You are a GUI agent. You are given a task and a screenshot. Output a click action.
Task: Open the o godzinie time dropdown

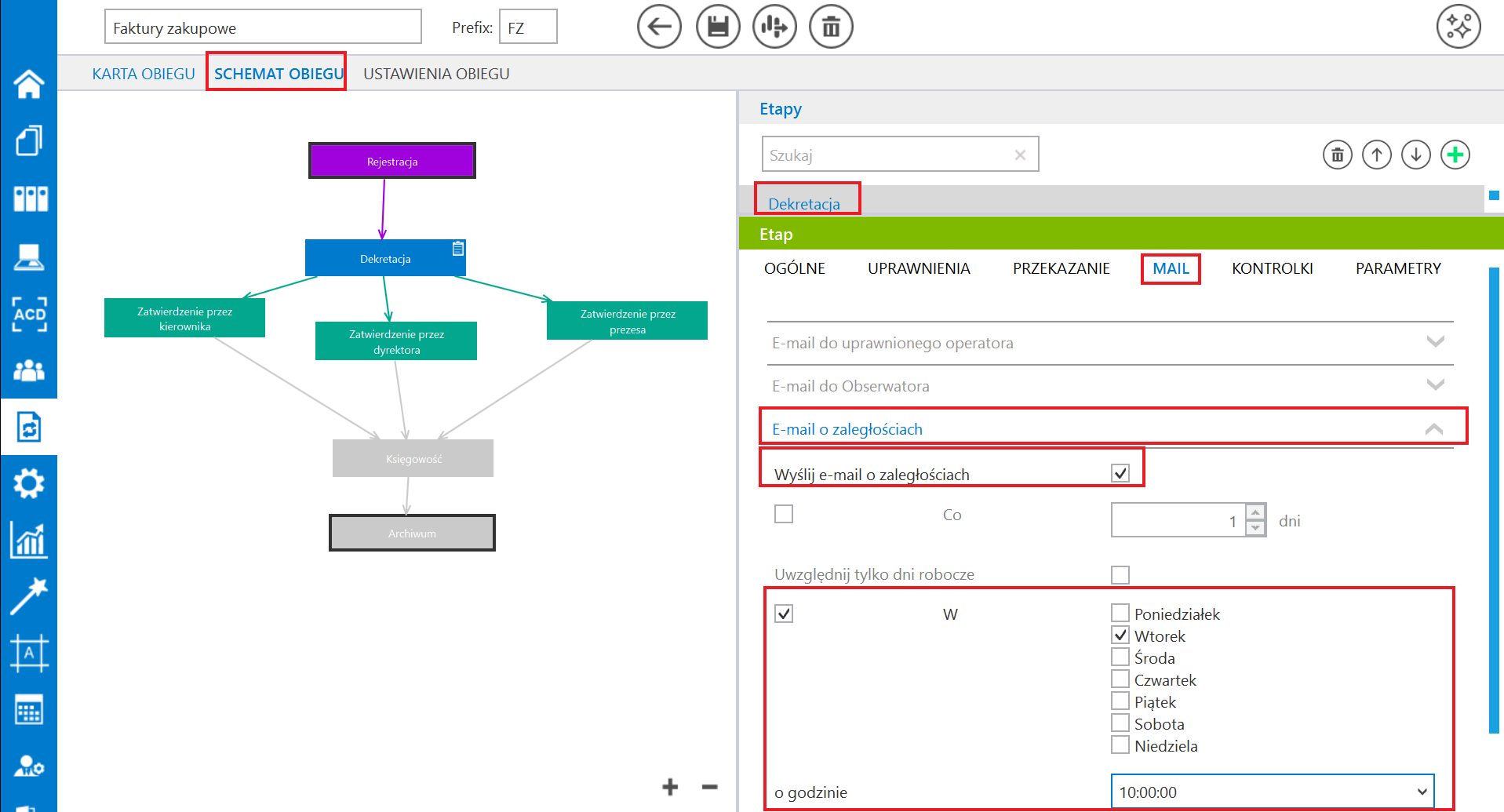click(x=1273, y=792)
